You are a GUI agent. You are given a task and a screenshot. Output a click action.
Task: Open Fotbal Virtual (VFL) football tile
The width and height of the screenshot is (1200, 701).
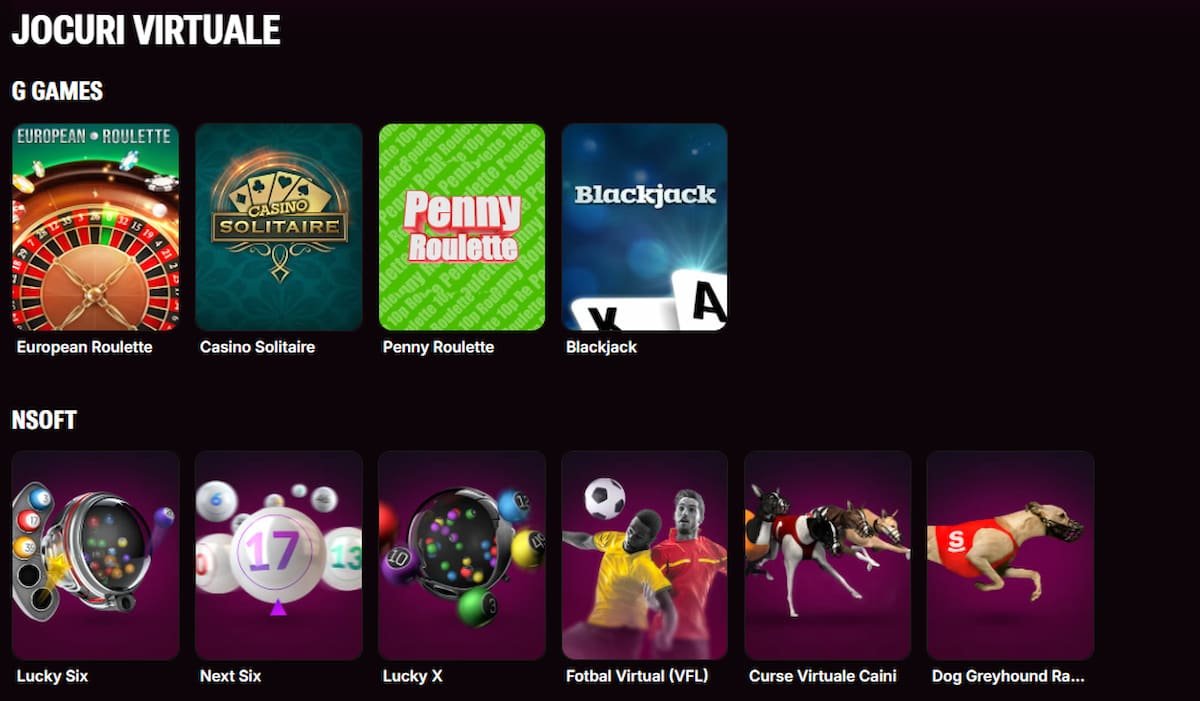click(645, 555)
